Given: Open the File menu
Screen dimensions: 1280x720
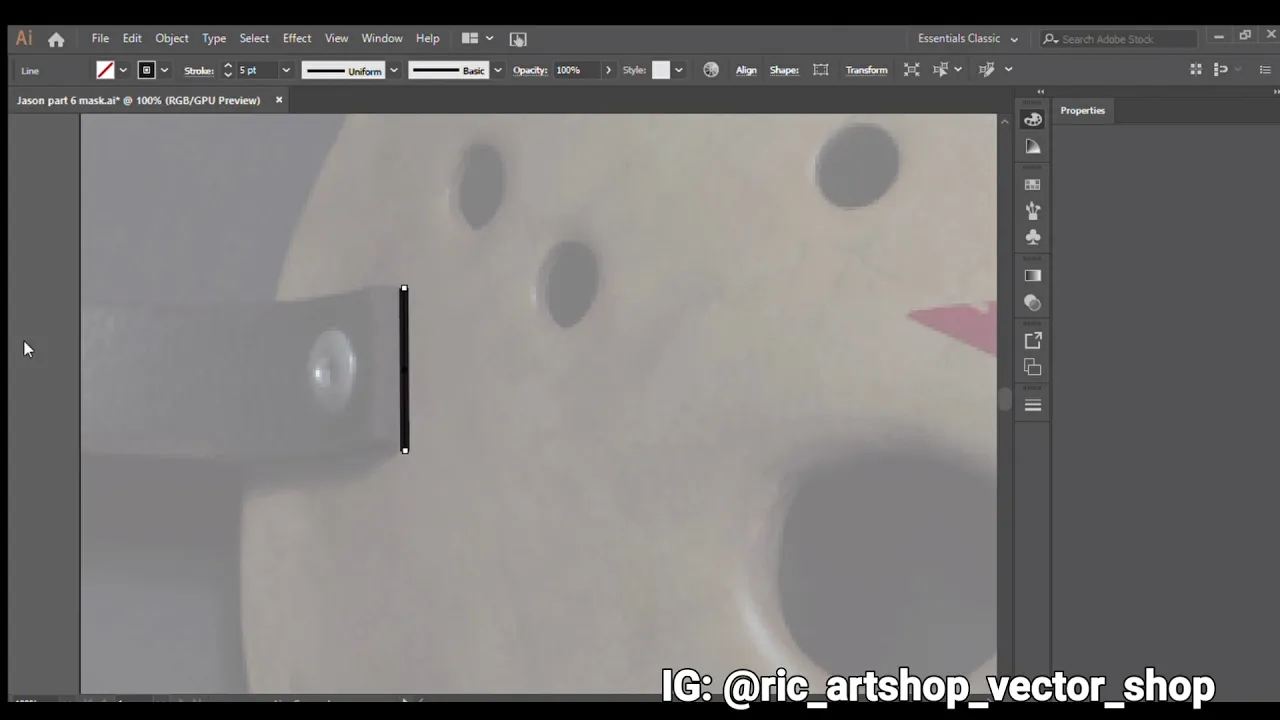Looking at the screenshot, I should [x=100, y=38].
